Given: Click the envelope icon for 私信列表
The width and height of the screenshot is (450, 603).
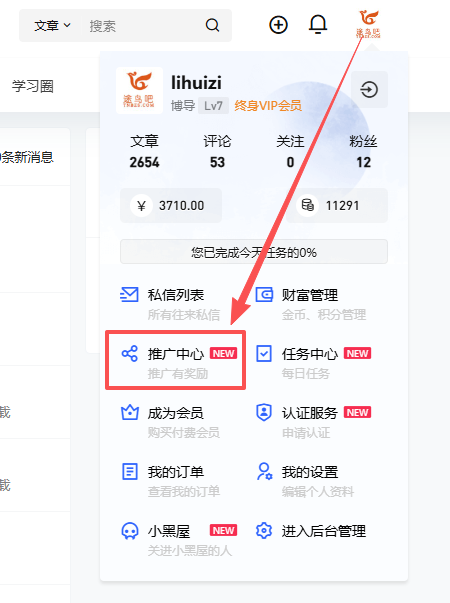Looking at the screenshot, I should click(x=129, y=295).
